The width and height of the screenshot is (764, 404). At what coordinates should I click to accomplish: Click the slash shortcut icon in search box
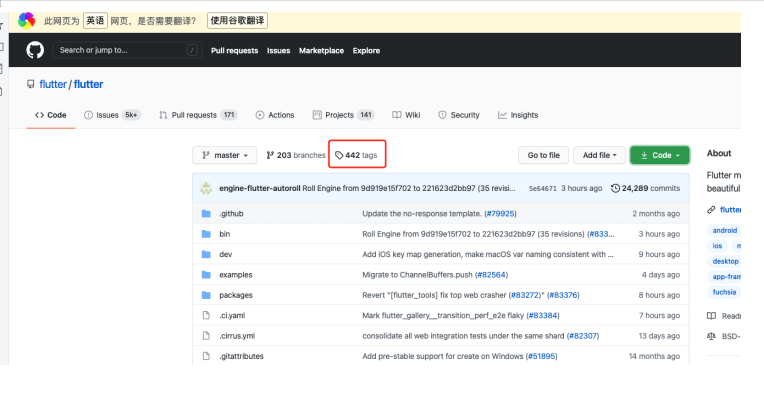click(x=192, y=50)
